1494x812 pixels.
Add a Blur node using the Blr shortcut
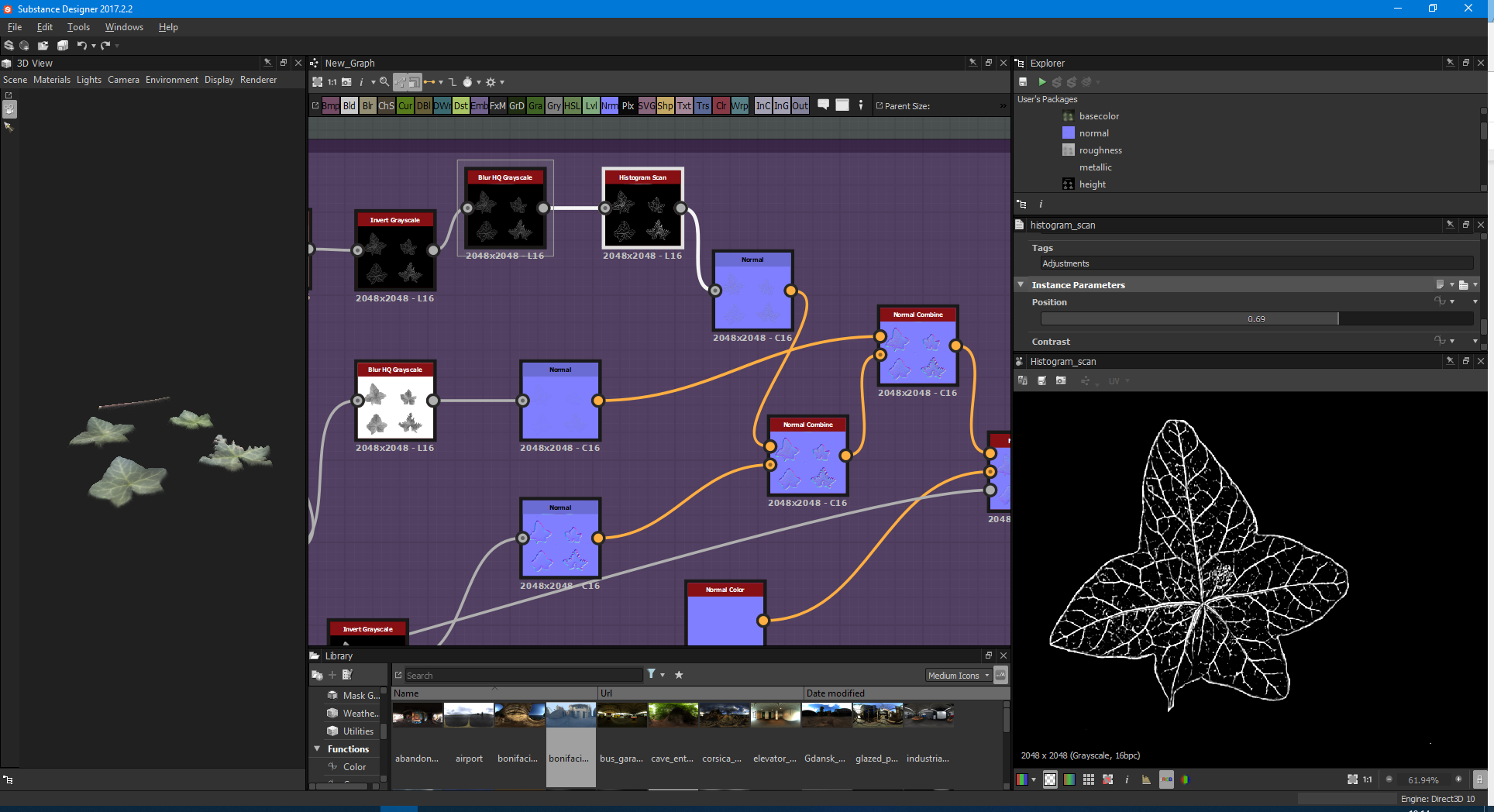point(368,106)
